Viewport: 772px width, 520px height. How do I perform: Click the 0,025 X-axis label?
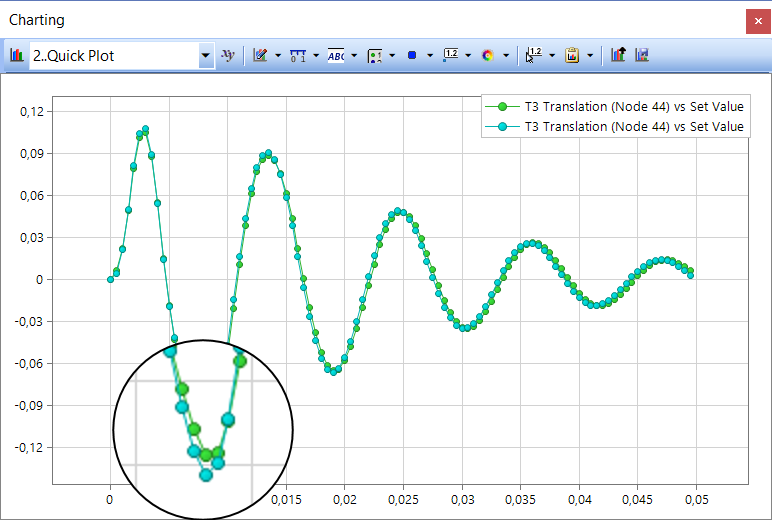coord(403,500)
